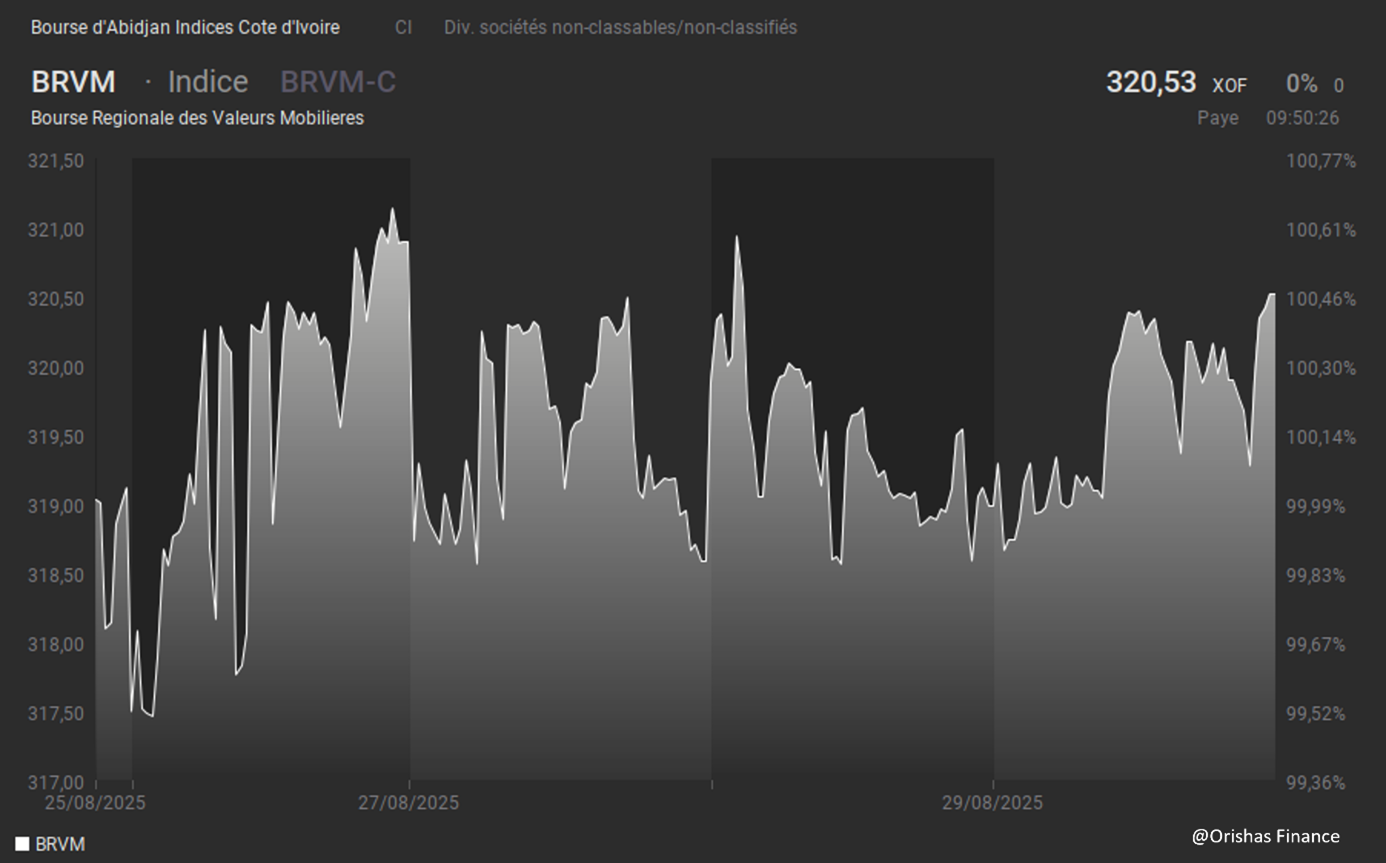Click the 320,53 last price value
Viewport: 1386px width, 863px height.
[1150, 82]
